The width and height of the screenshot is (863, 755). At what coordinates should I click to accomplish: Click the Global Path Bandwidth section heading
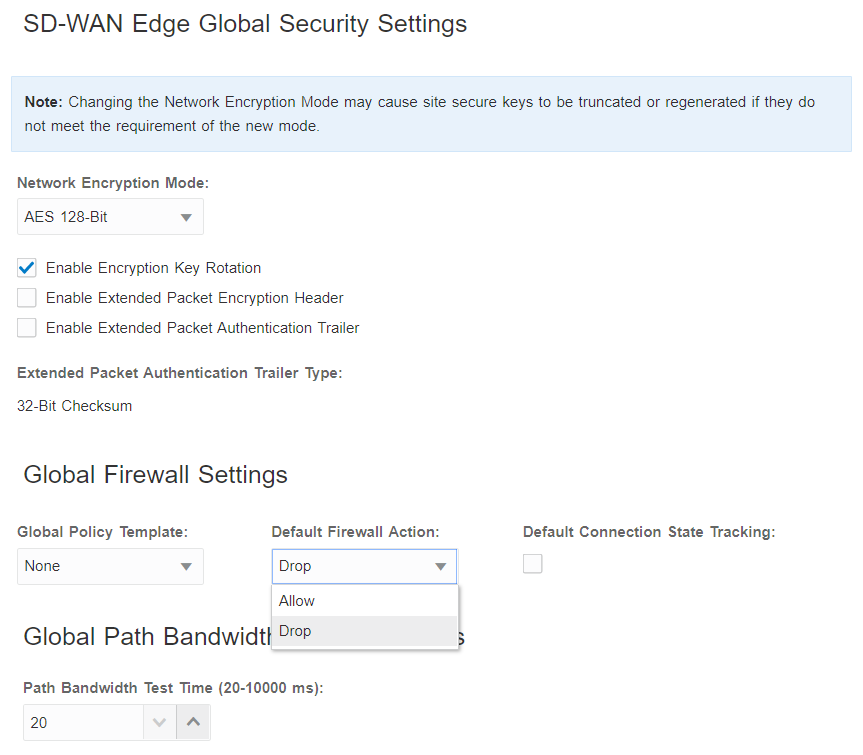[x=145, y=637]
